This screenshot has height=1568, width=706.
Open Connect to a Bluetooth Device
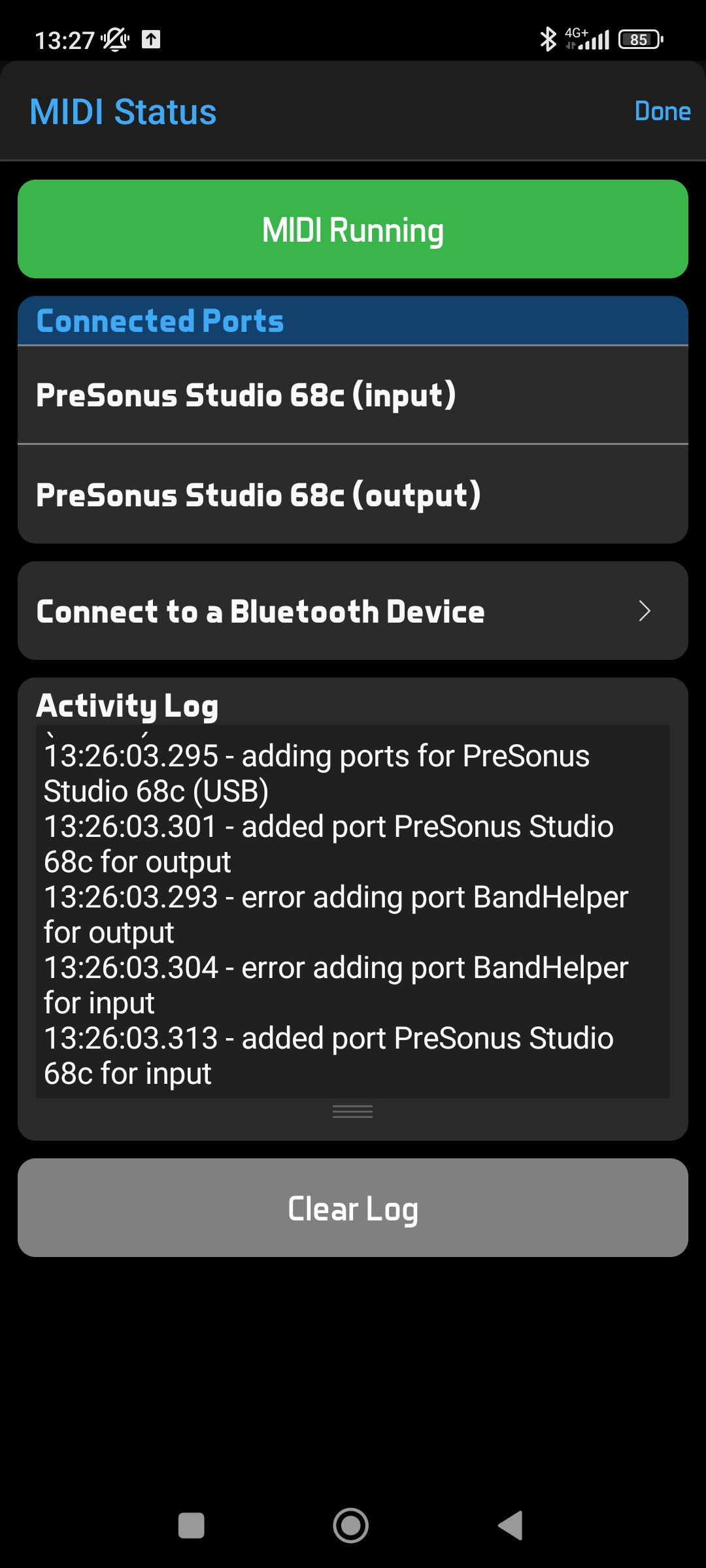click(x=327, y=611)
